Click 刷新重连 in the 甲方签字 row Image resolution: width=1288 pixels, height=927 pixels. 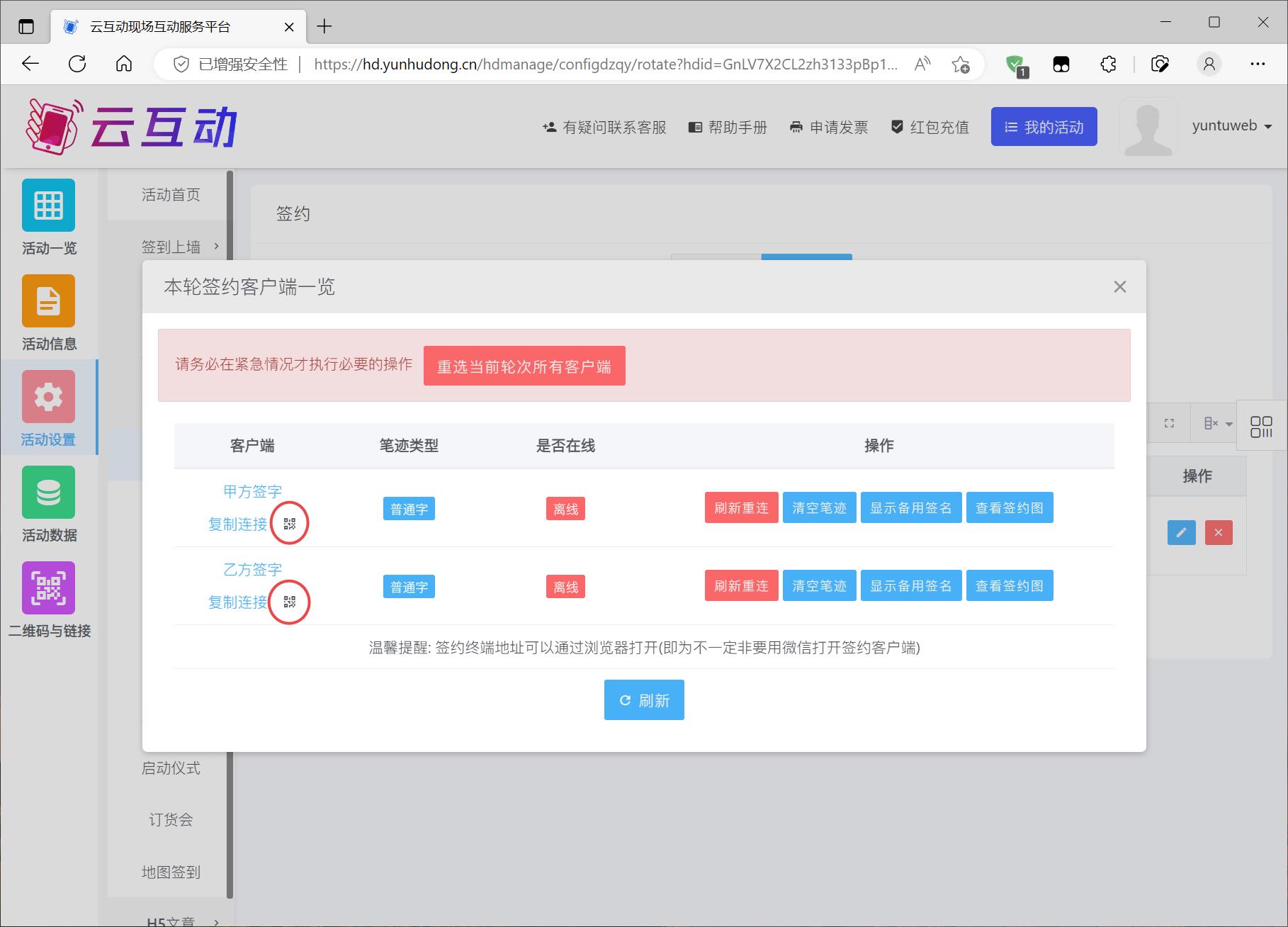(x=741, y=507)
